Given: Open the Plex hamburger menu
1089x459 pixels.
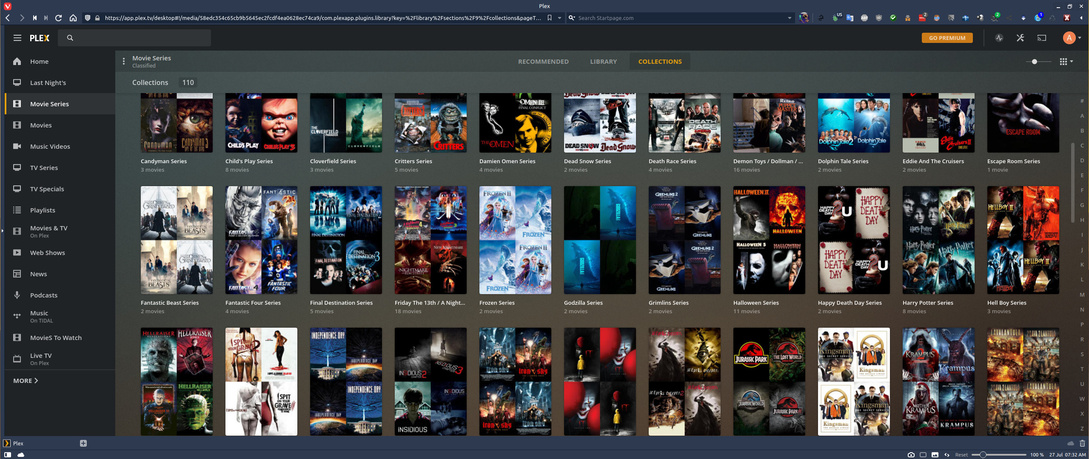Looking at the screenshot, I should pyautogui.click(x=17, y=38).
